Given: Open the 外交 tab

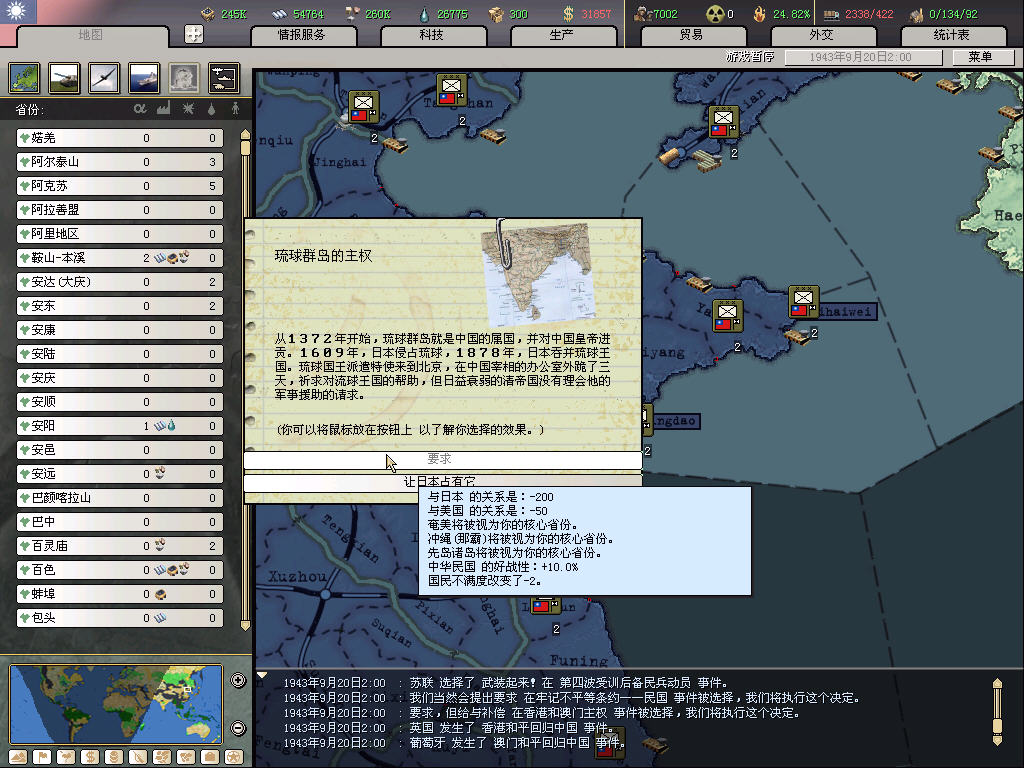Looking at the screenshot, I should [x=822, y=35].
